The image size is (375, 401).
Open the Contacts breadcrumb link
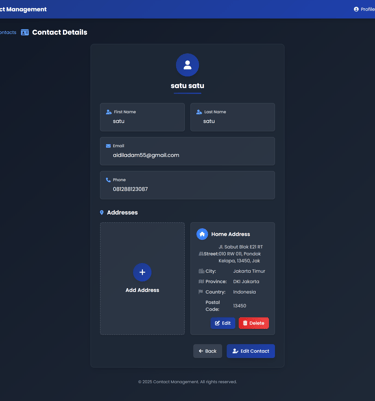click(7, 32)
